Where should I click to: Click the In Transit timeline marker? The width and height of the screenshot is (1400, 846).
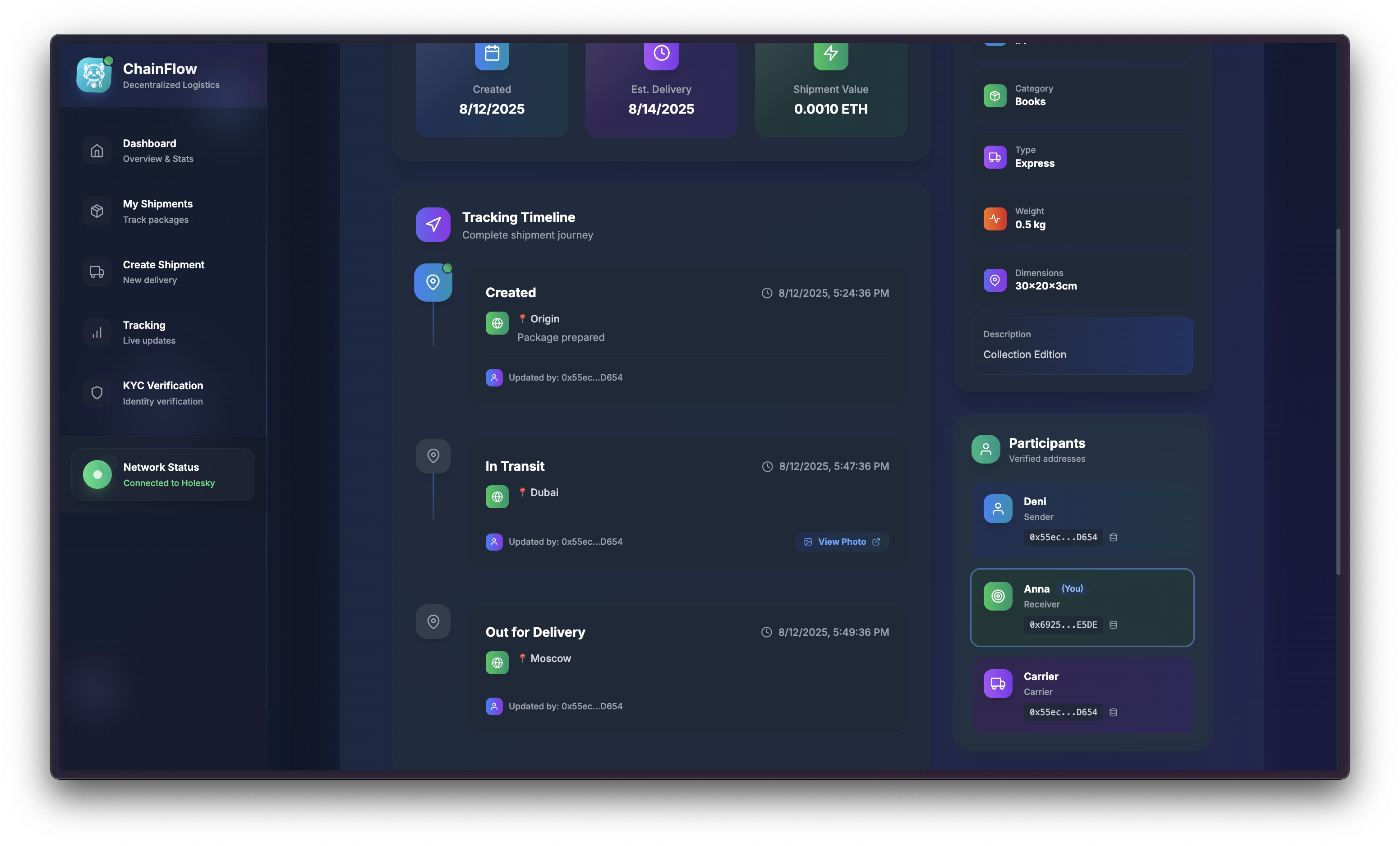click(x=433, y=455)
